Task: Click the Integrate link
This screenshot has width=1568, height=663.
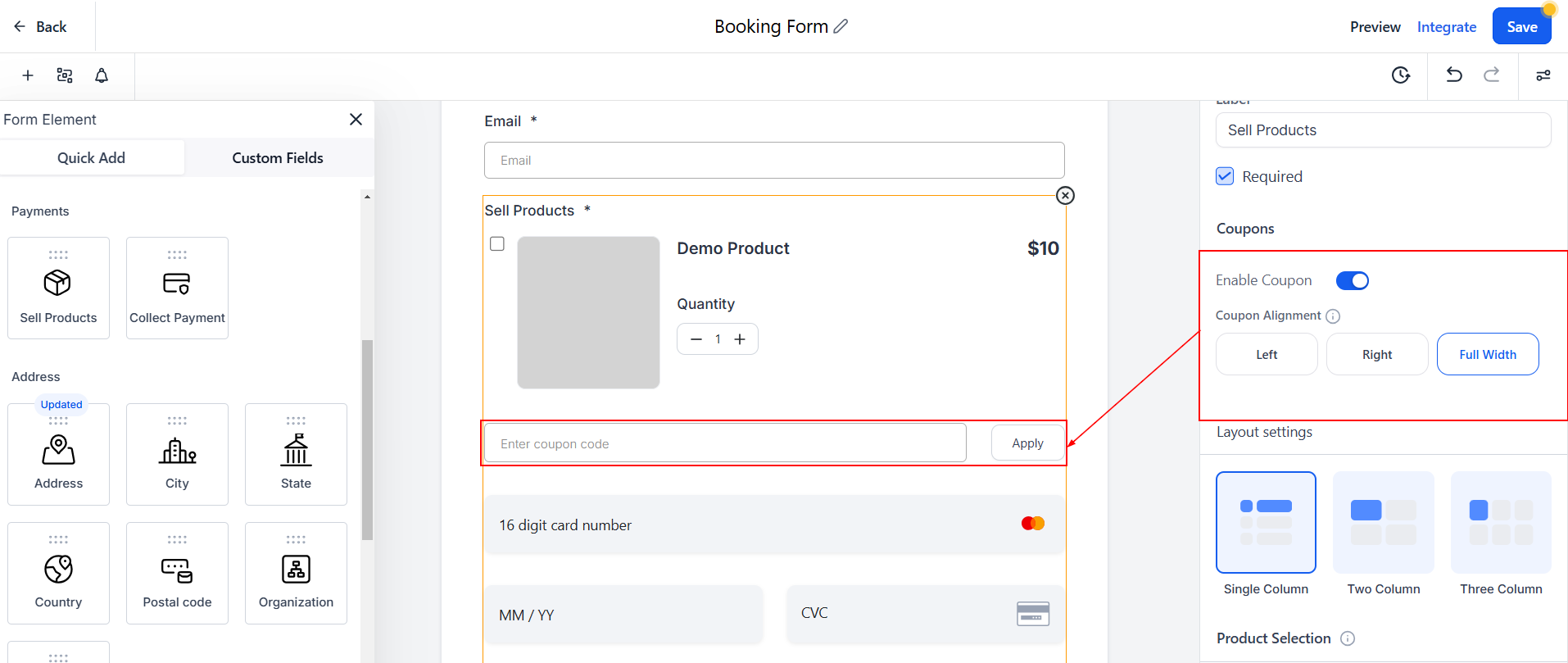Action: click(x=1446, y=27)
